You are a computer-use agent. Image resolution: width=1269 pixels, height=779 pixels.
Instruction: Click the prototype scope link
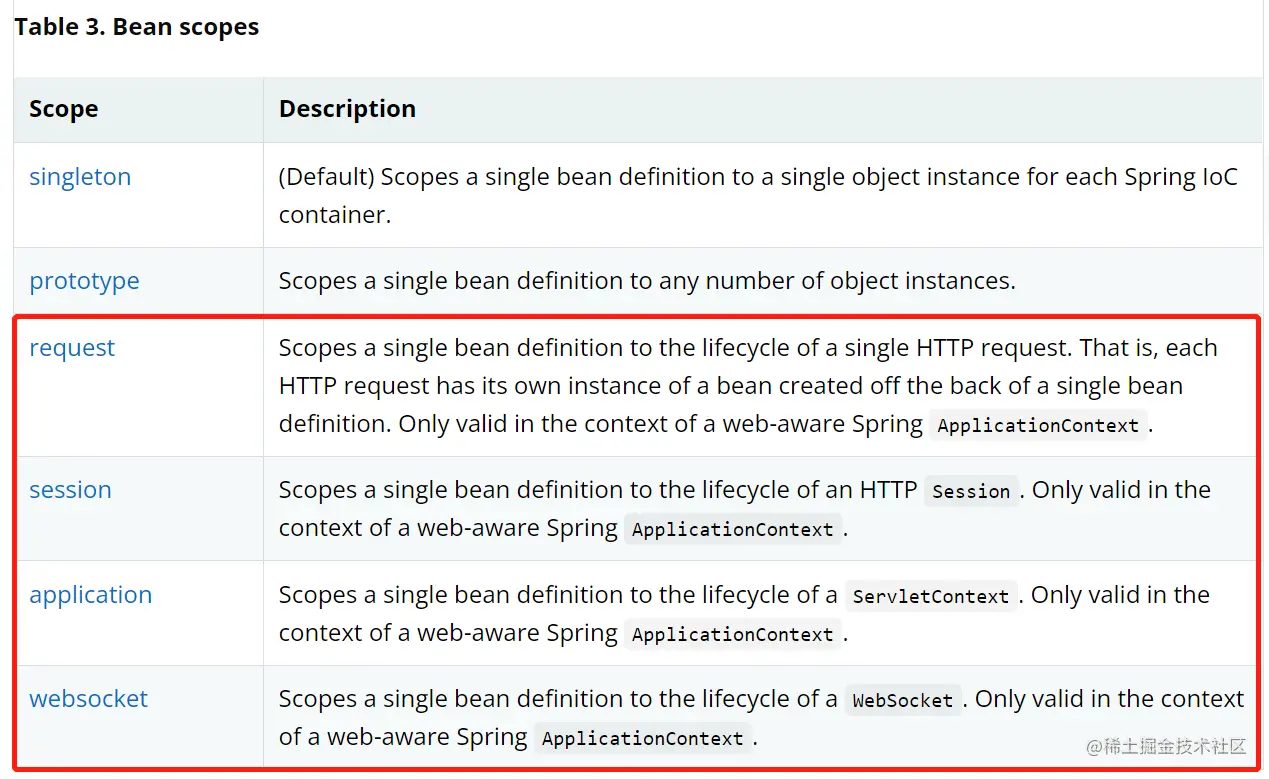click(x=84, y=281)
